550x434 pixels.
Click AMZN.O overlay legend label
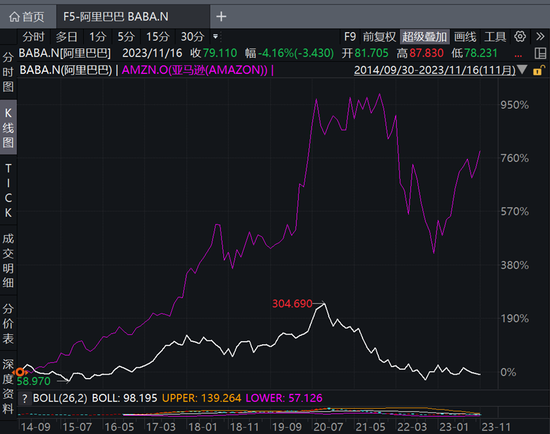(195, 70)
